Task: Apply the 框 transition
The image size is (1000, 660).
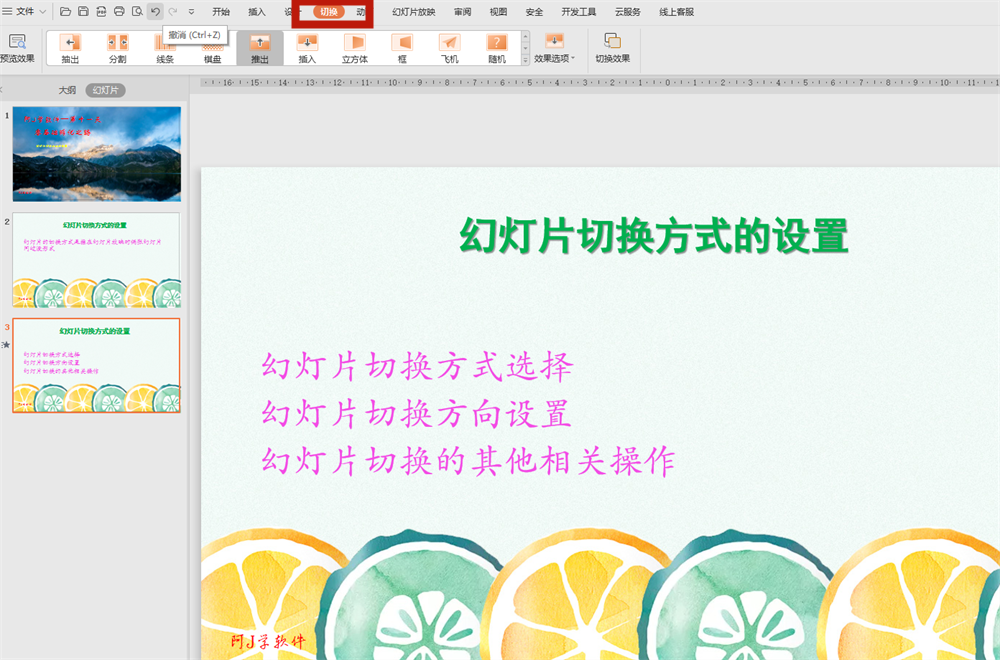Action: (x=402, y=48)
